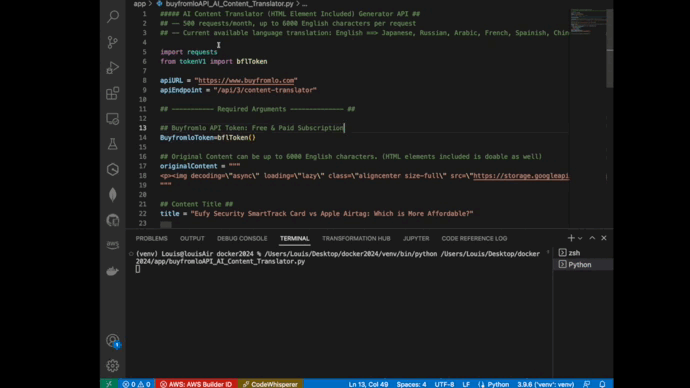The height and width of the screenshot is (388, 690).
Task: Switch to the Debug Console tab
Action: [x=242, y=238]
